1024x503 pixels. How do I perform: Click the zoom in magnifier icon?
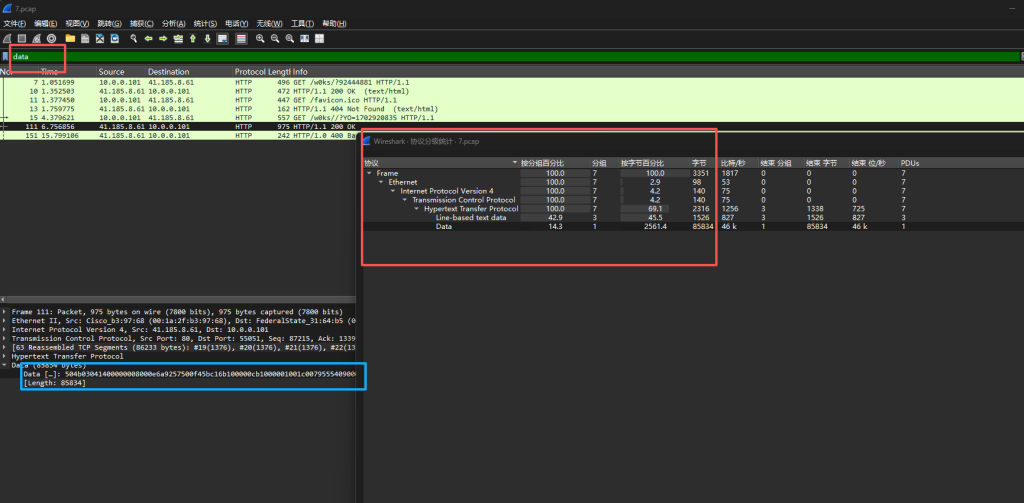coord(260,39)
